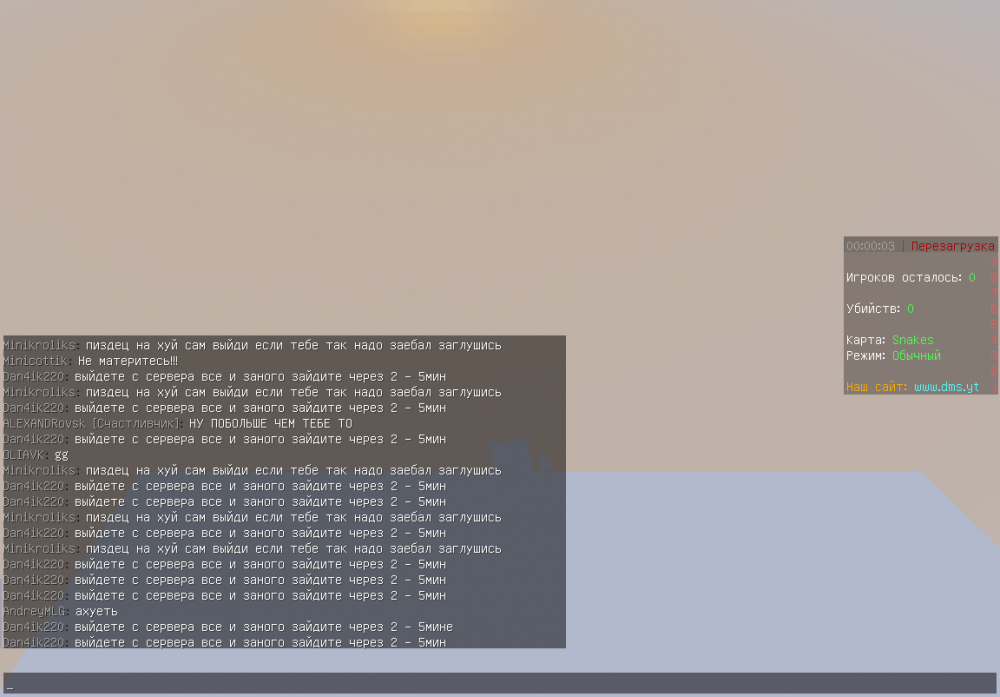Click Dan4ik220's name in the bottom chat line

coord(34,642)
